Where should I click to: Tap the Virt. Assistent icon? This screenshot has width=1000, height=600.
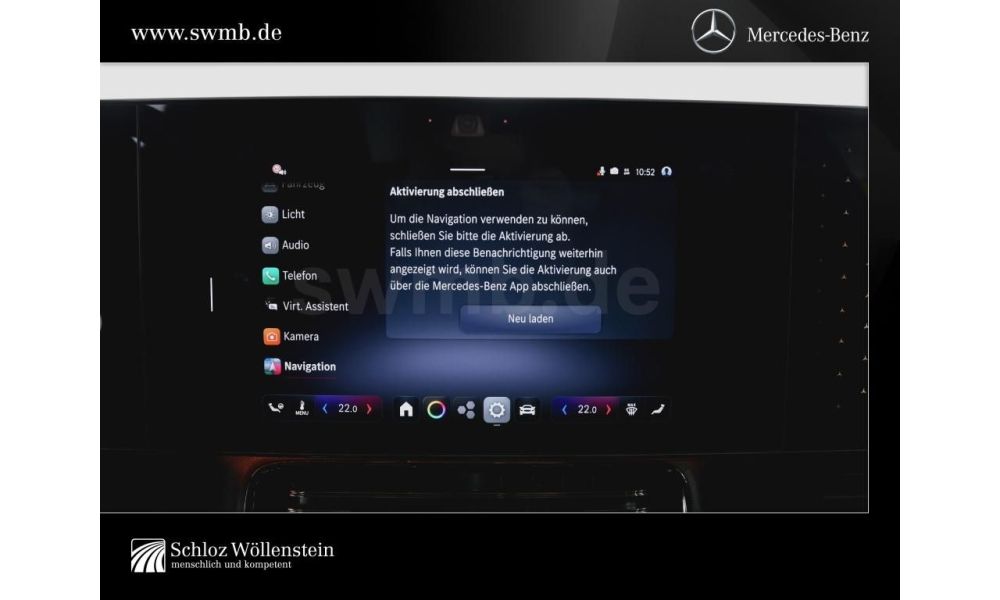(x=271, y=306)
